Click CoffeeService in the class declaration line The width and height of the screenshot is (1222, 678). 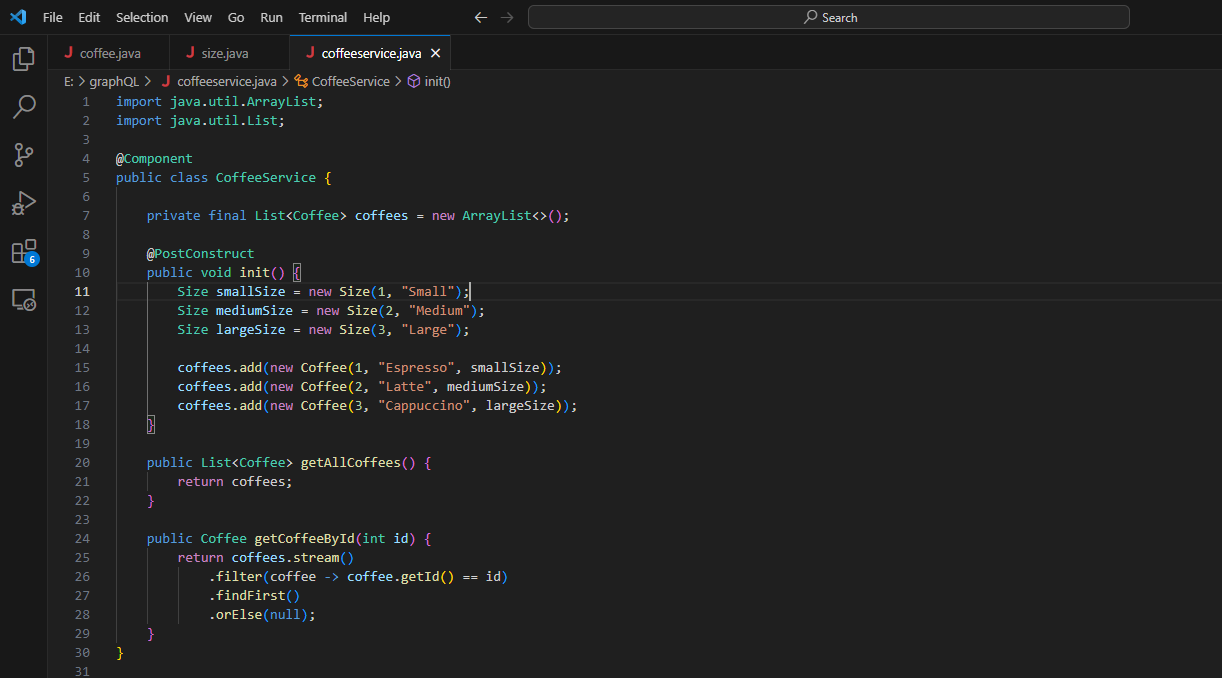point(266,178)
